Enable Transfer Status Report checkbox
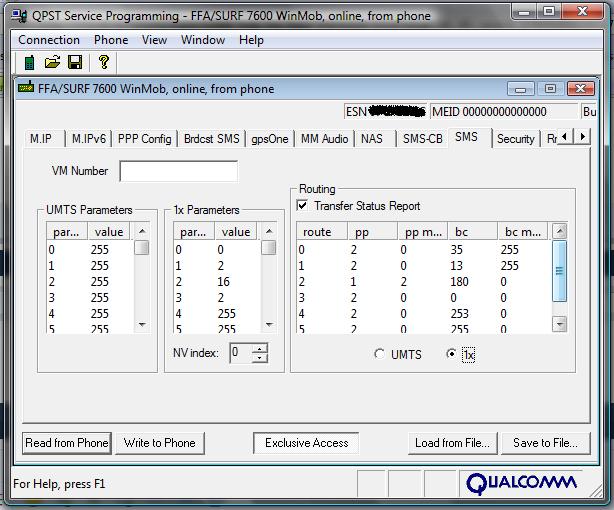This screenshot has width=614, height=510. pyautogui.click(x=302, y=205)
